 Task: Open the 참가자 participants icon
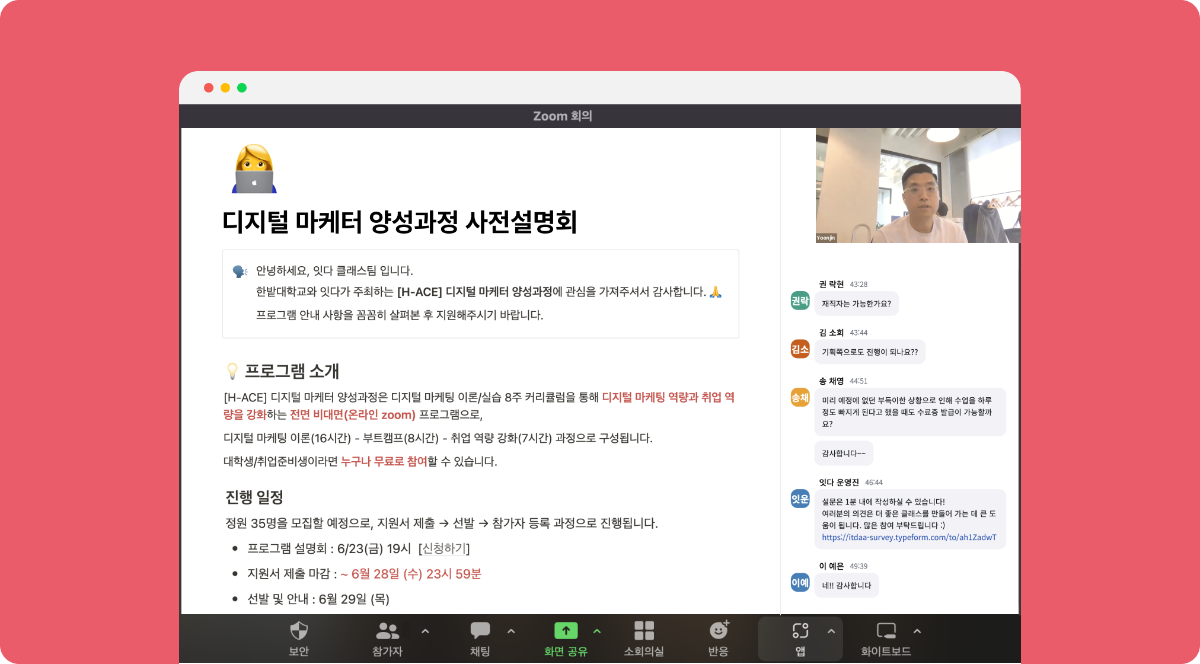[387, 630]
